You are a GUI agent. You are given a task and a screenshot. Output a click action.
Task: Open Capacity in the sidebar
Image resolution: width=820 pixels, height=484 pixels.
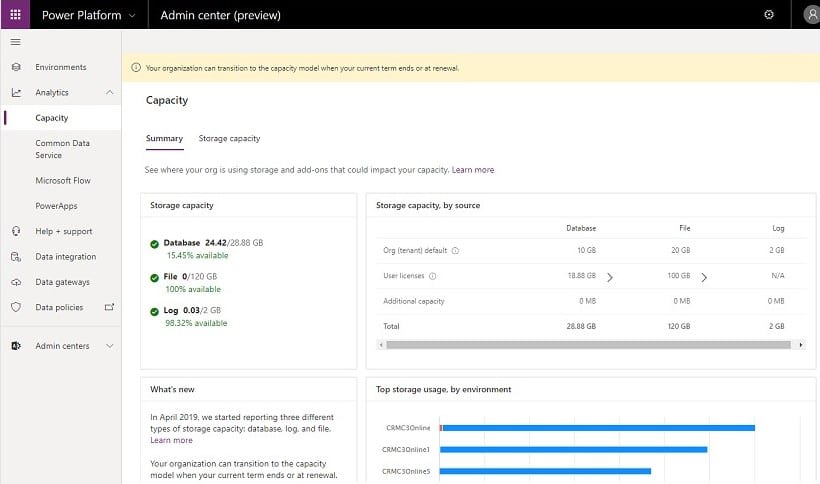61,118
